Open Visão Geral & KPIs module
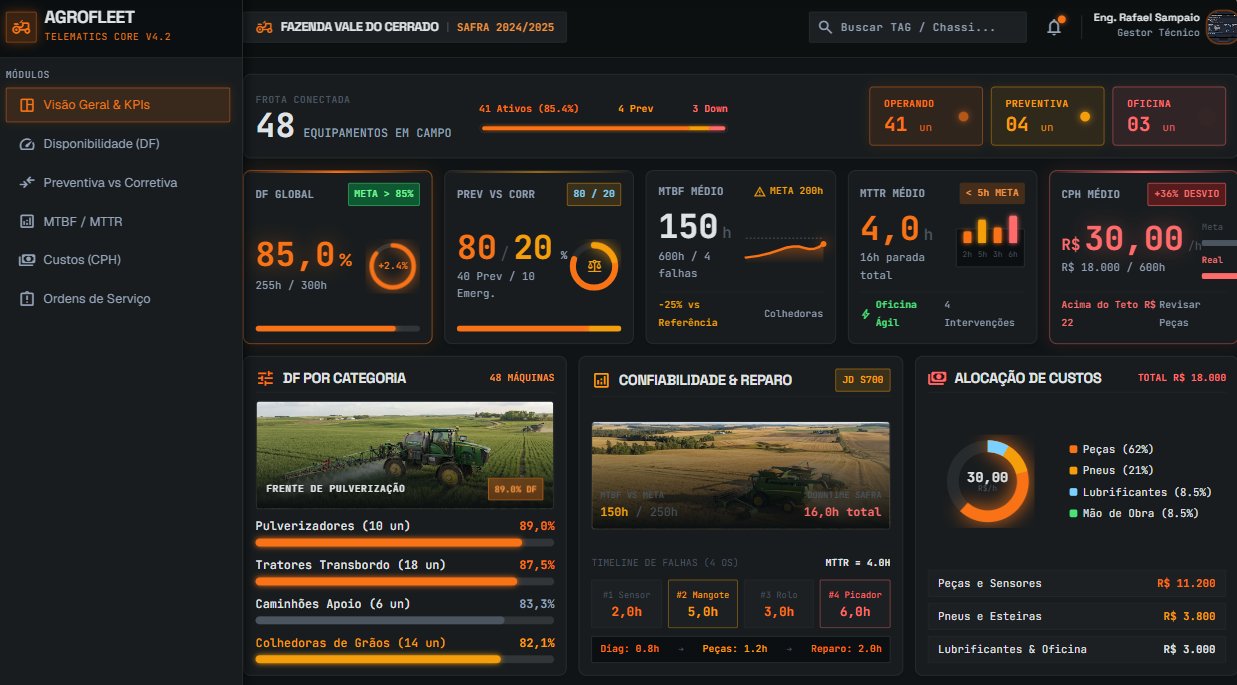This screenshot has height=685, width=1237. coord(118,105)
